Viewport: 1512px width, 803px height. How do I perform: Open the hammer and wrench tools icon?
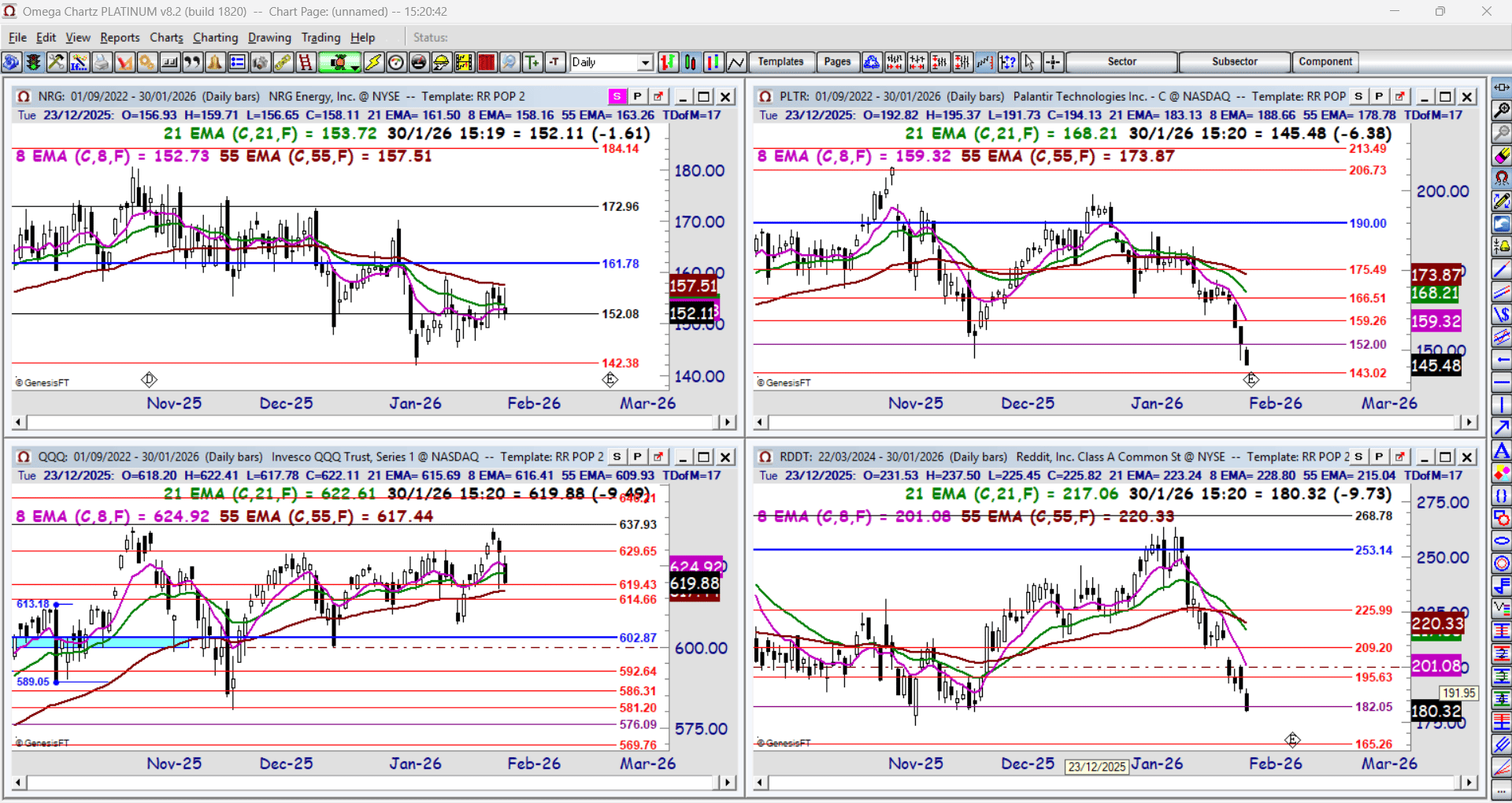[56, 62]
